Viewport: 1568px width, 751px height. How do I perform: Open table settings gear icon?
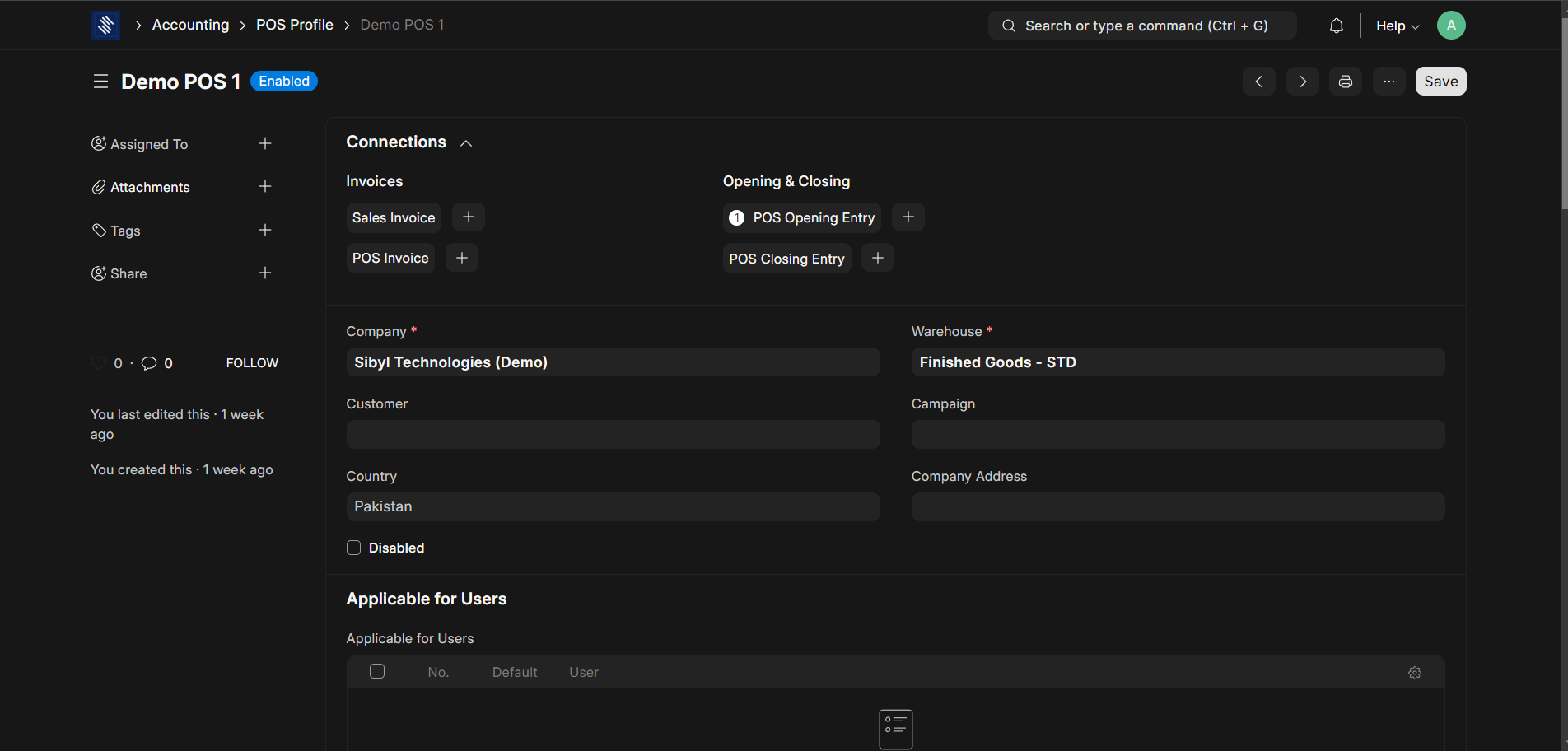(x=1414, y=673)
